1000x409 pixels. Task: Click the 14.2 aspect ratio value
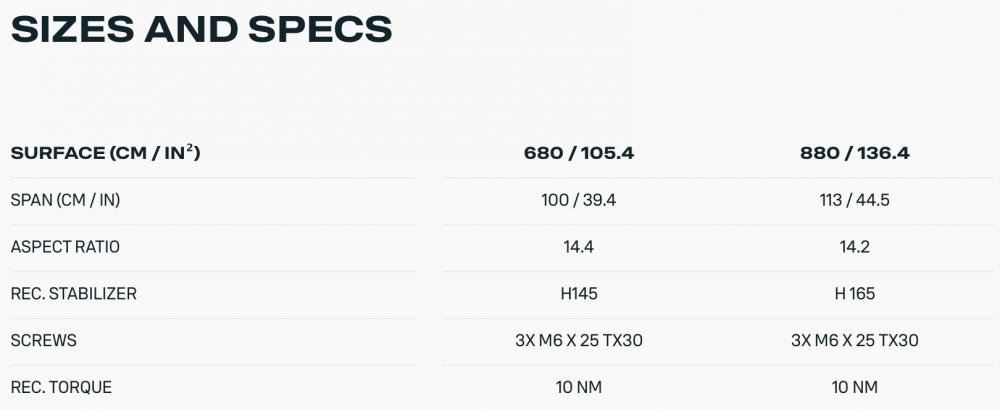pyautogui.click(x=853, y=247)
